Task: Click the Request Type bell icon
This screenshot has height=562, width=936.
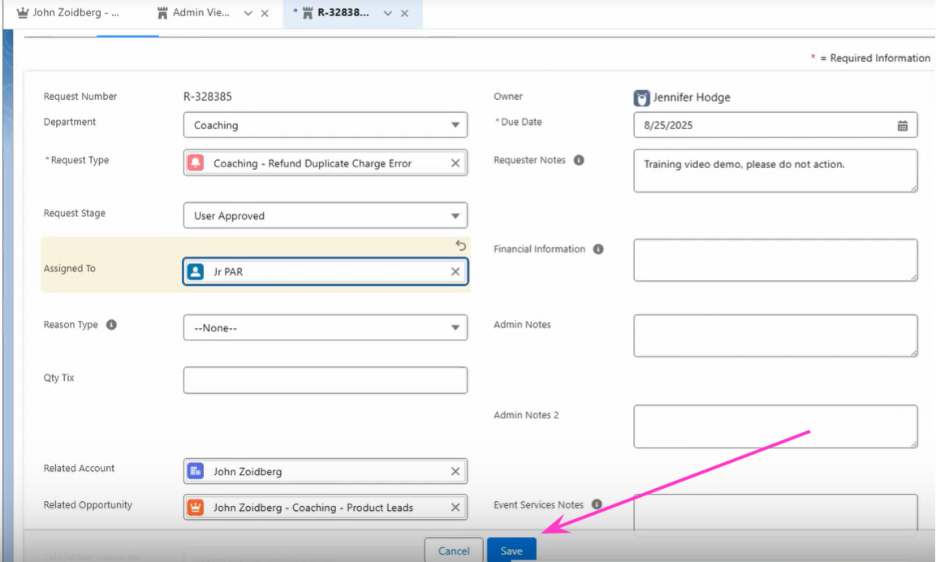Action: pos(195,163)
